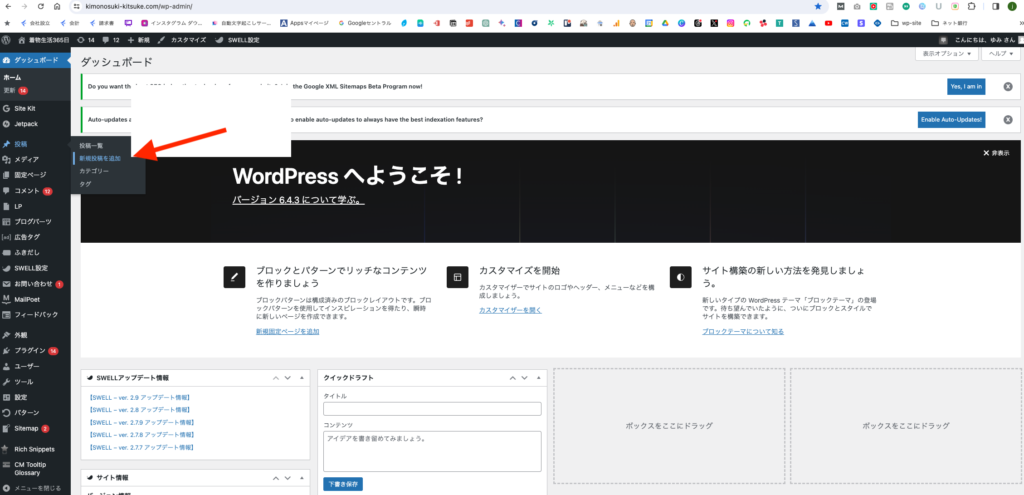Screen dimensions: 1024x495
Task: Dismiss the Google XML Sitemaps beta notice
Action: click(x=1007, y=87)
